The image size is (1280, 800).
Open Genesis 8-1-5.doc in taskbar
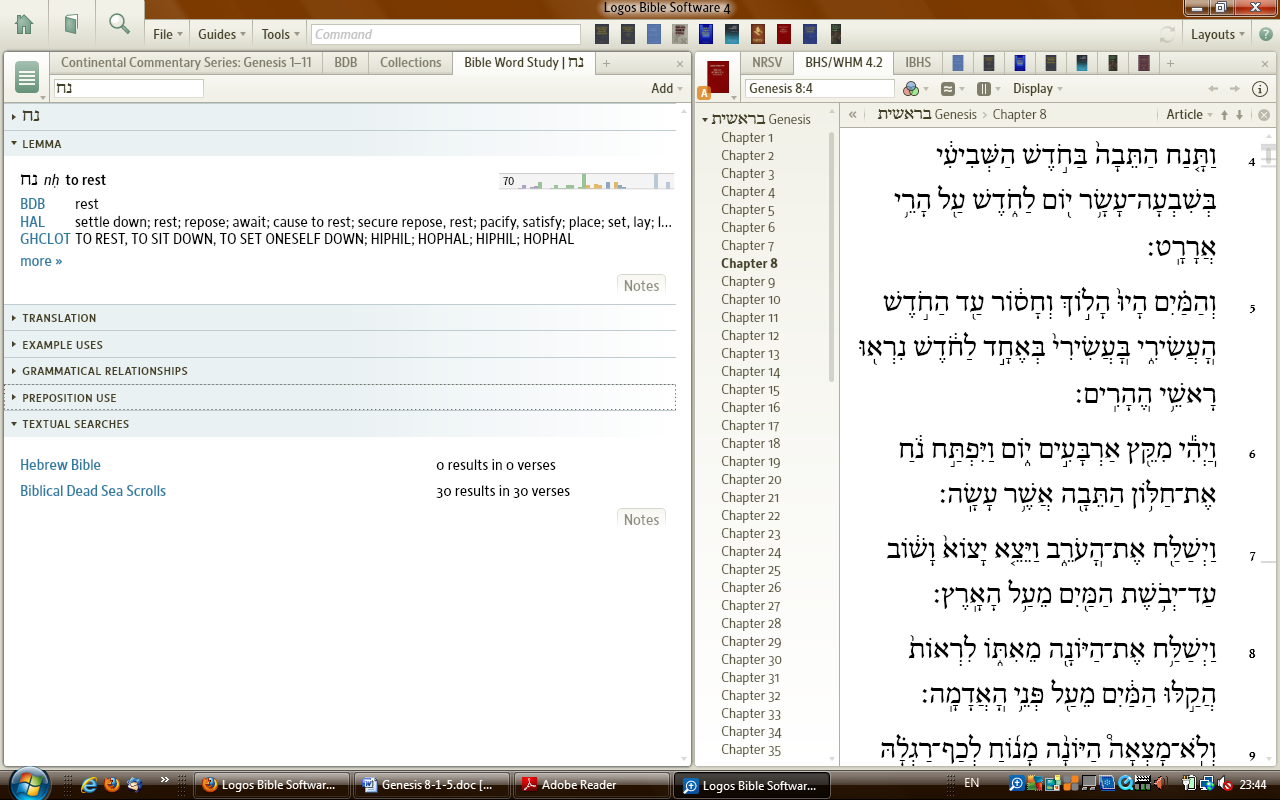(432, 785)
